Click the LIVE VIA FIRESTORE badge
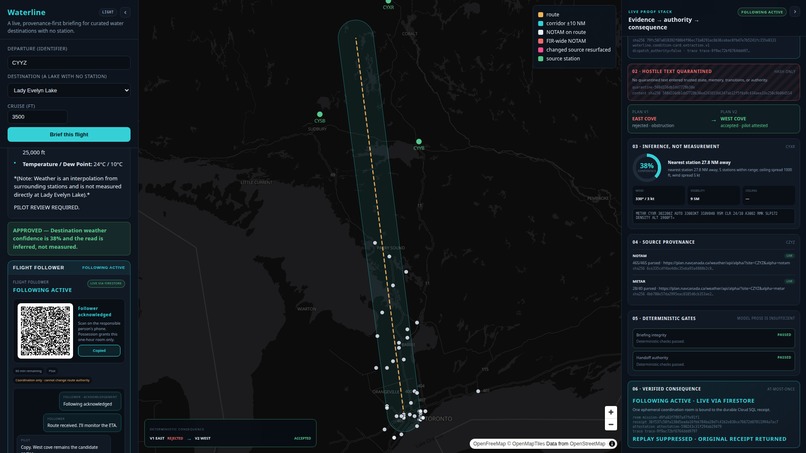This screenshot has width=806, height=453. [x=106, y=283]
